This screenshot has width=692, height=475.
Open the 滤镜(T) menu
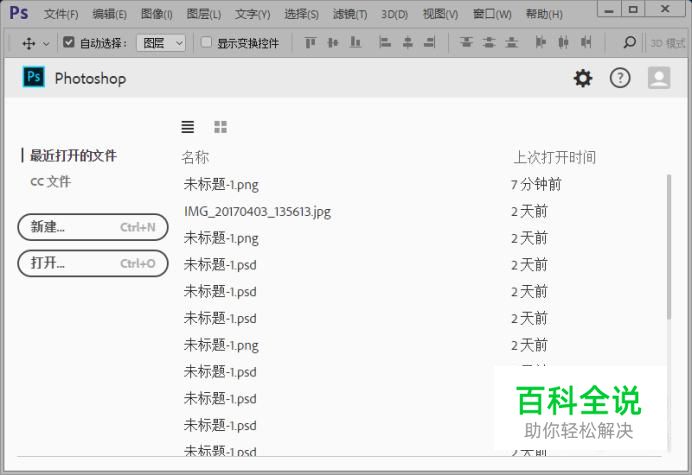[350, 14]
